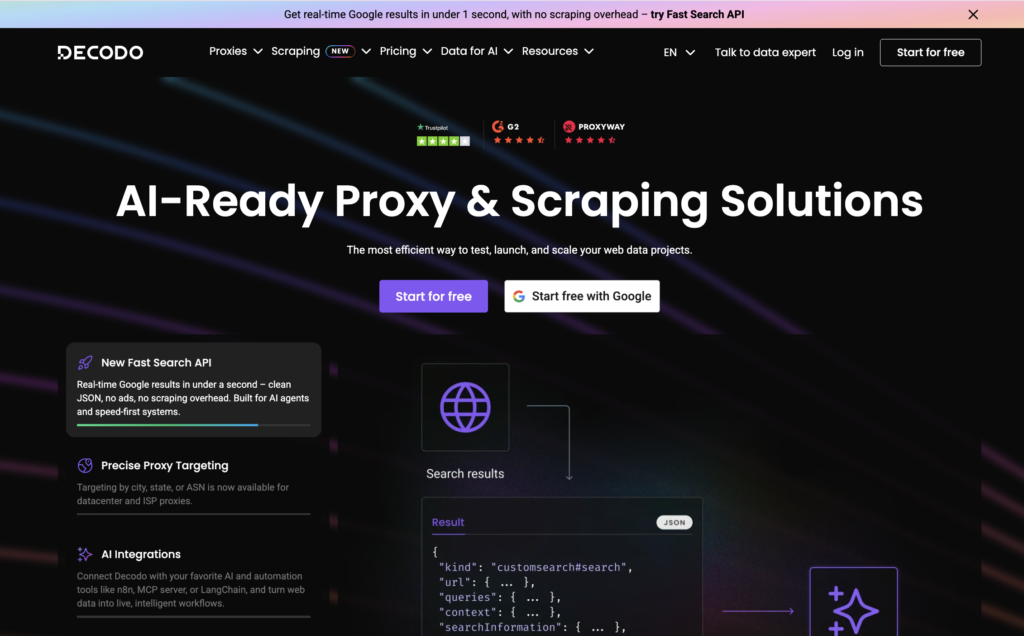
Task: Click the "kind": "customsearch#search" code line
Action: coord(536,567)
